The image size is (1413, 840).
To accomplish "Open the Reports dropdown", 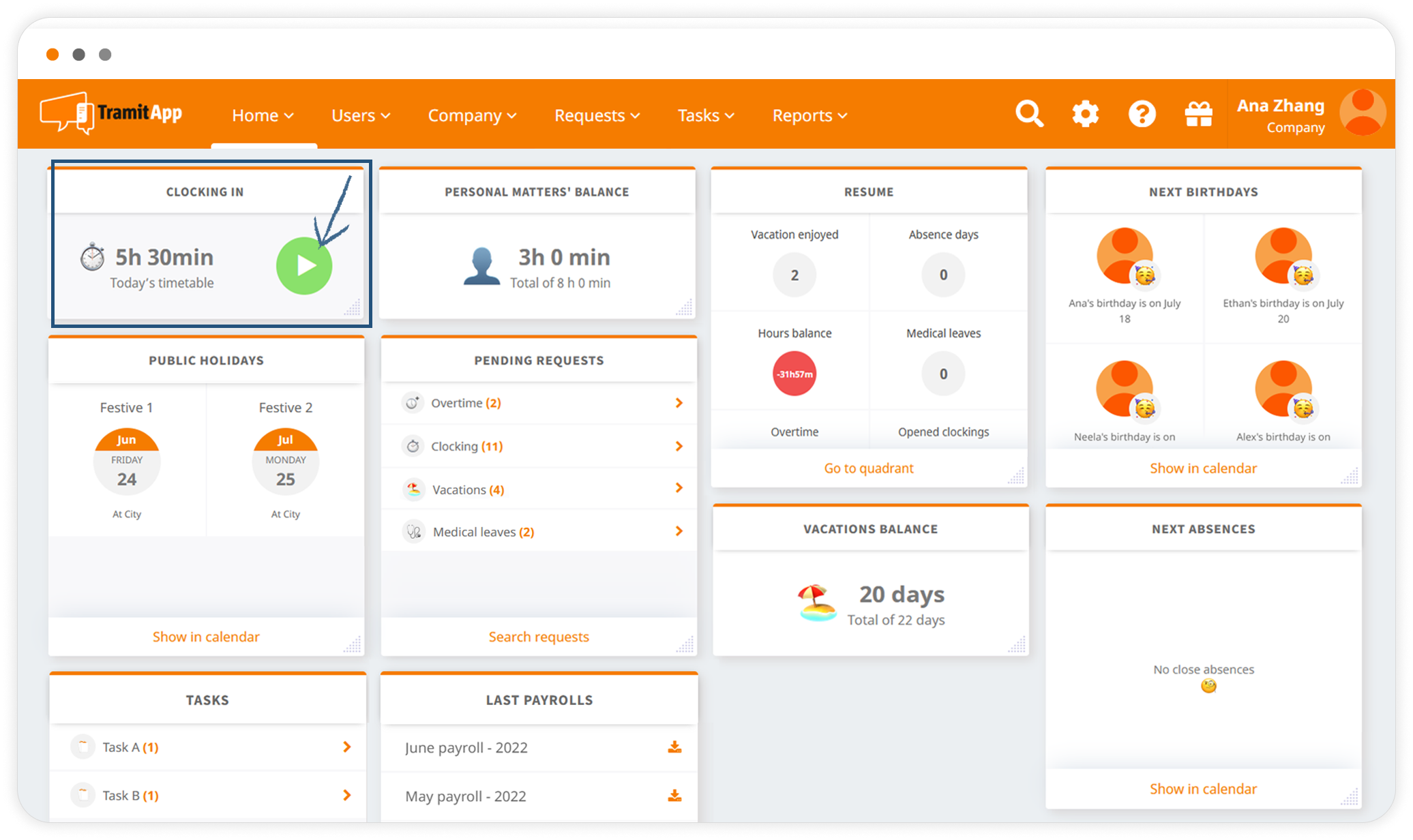I will click(x=809, y=115).
